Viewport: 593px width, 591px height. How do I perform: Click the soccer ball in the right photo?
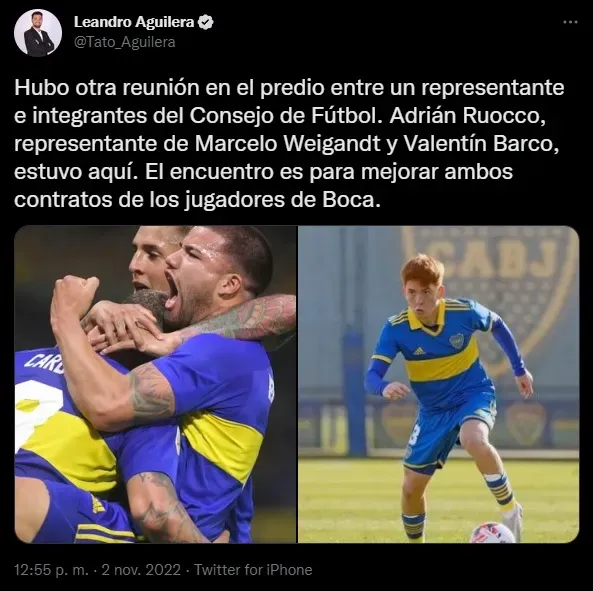coord(492,532)
